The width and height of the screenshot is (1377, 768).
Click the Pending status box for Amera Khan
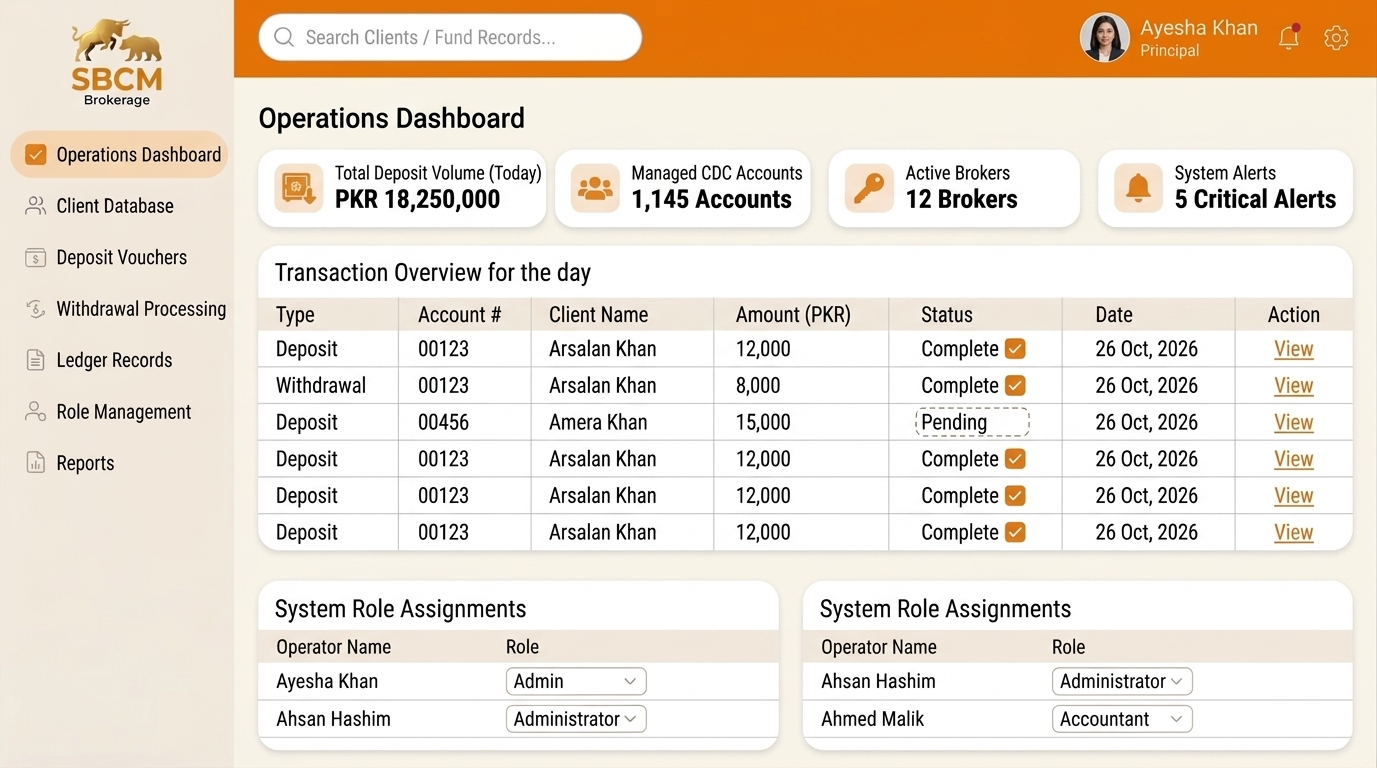pyautogui.click(x=972, y=422)
